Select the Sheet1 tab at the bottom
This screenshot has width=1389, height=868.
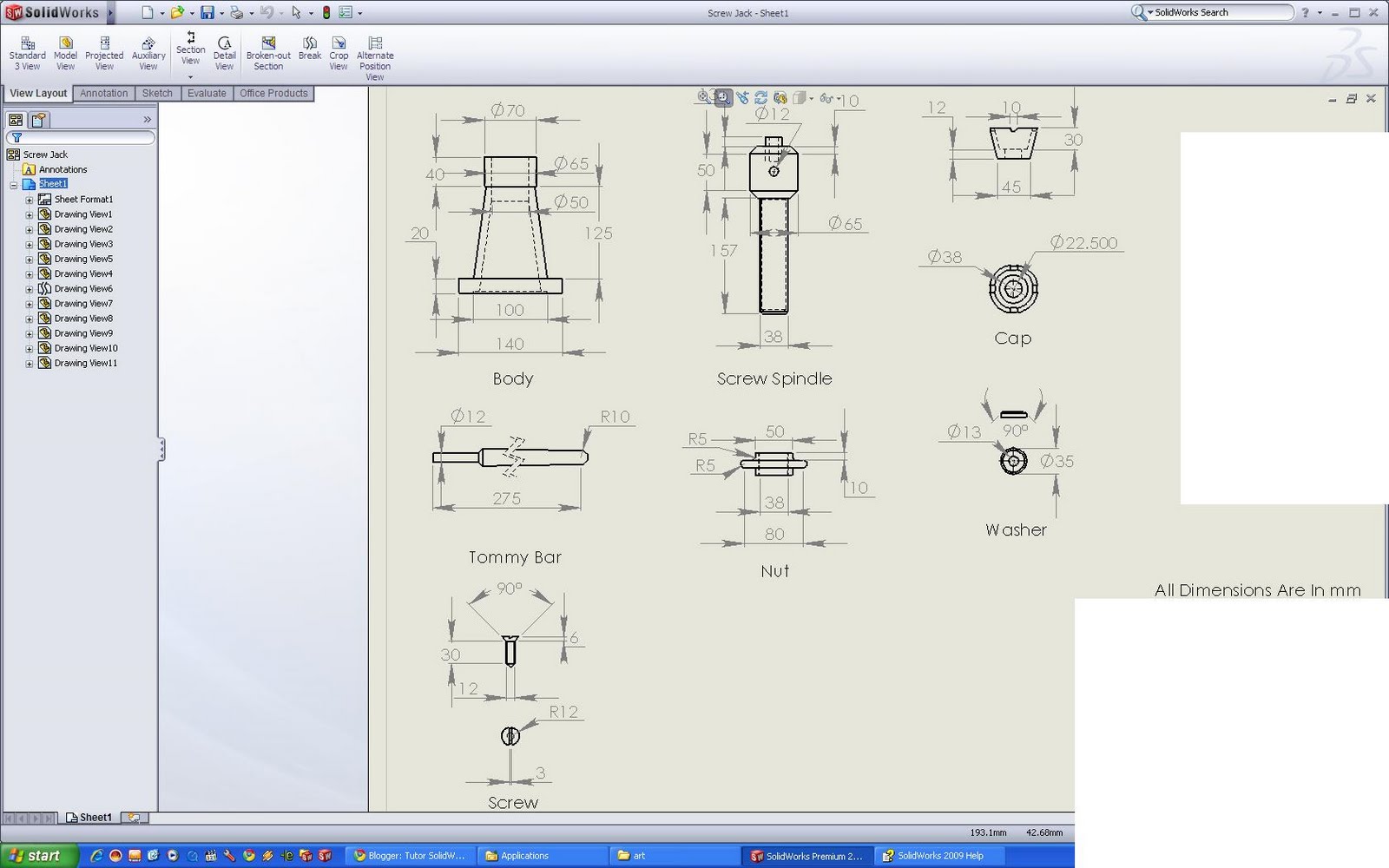[x=89, y=817]
